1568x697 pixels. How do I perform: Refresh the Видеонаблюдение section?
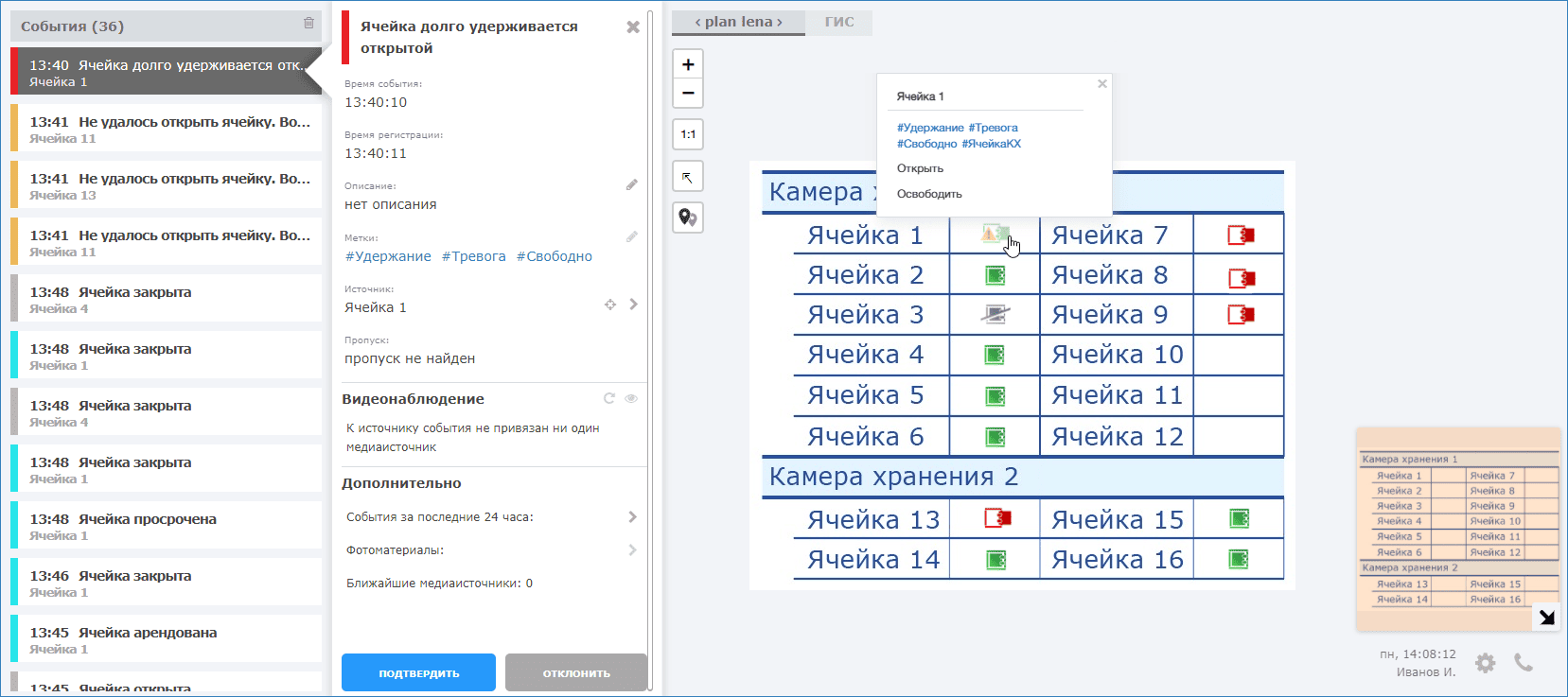tap(609, 399)
